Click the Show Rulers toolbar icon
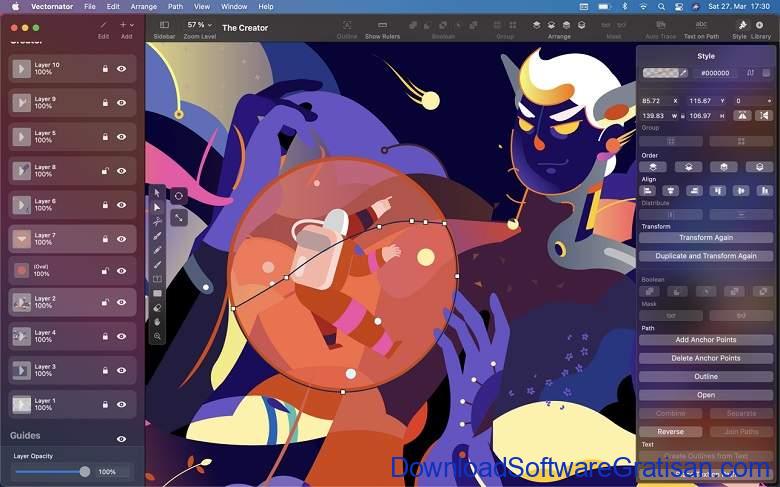Image resolution: width=780 pixels, height=487 pixels. [x=382, y=25]
